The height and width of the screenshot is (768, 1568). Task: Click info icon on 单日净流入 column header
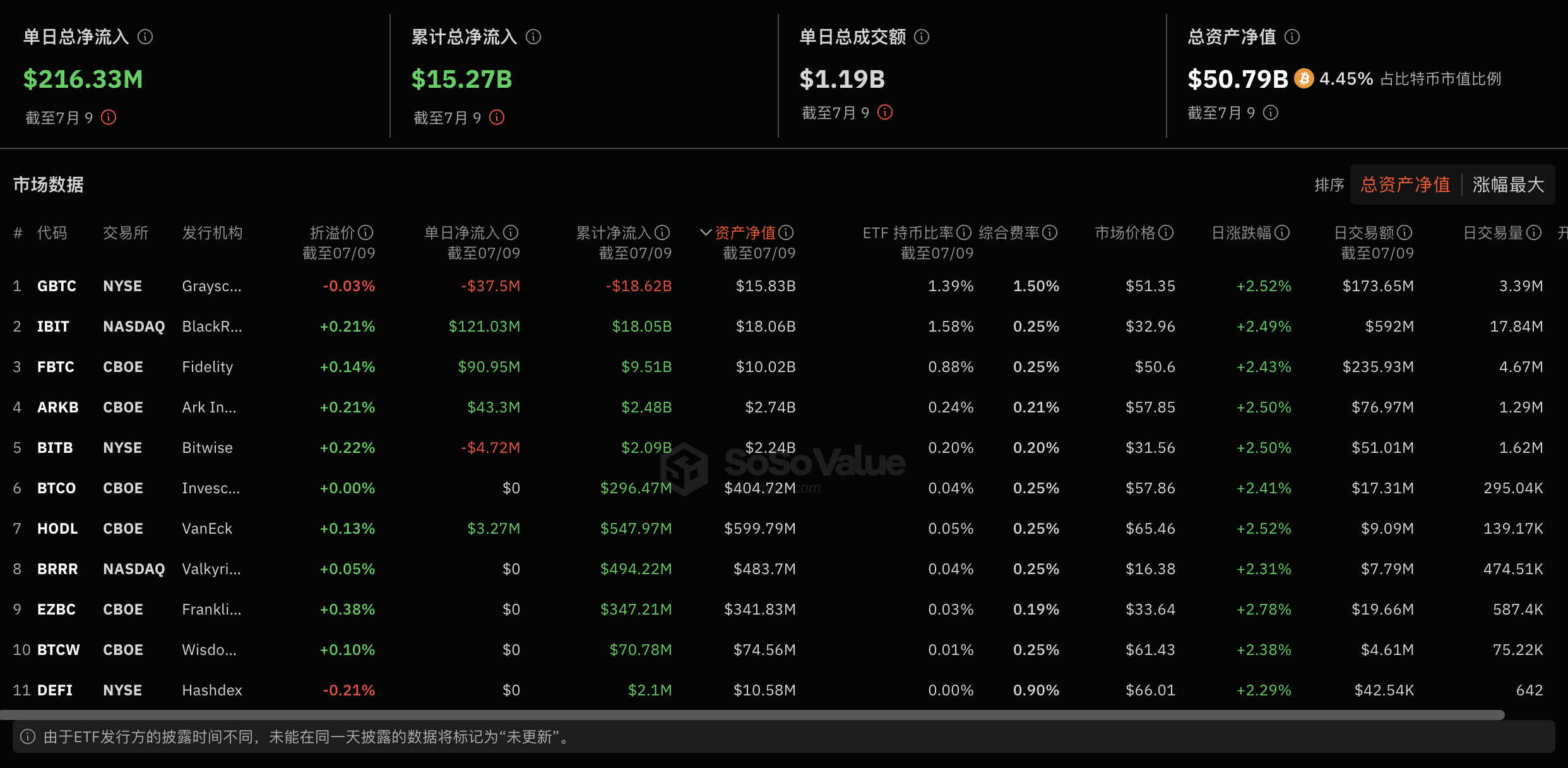point(511,233)
